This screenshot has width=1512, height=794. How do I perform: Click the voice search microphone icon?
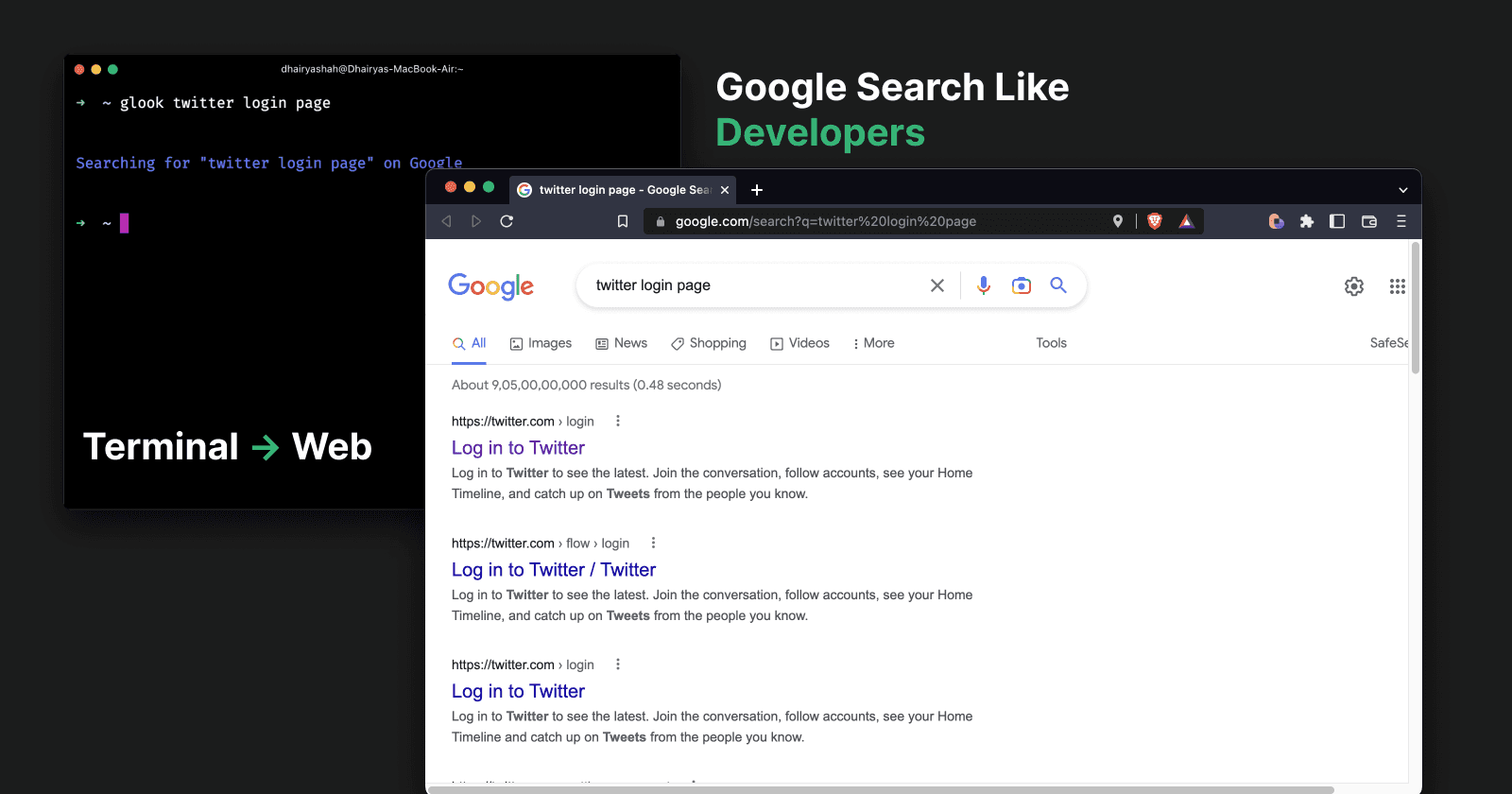(984, 285)
